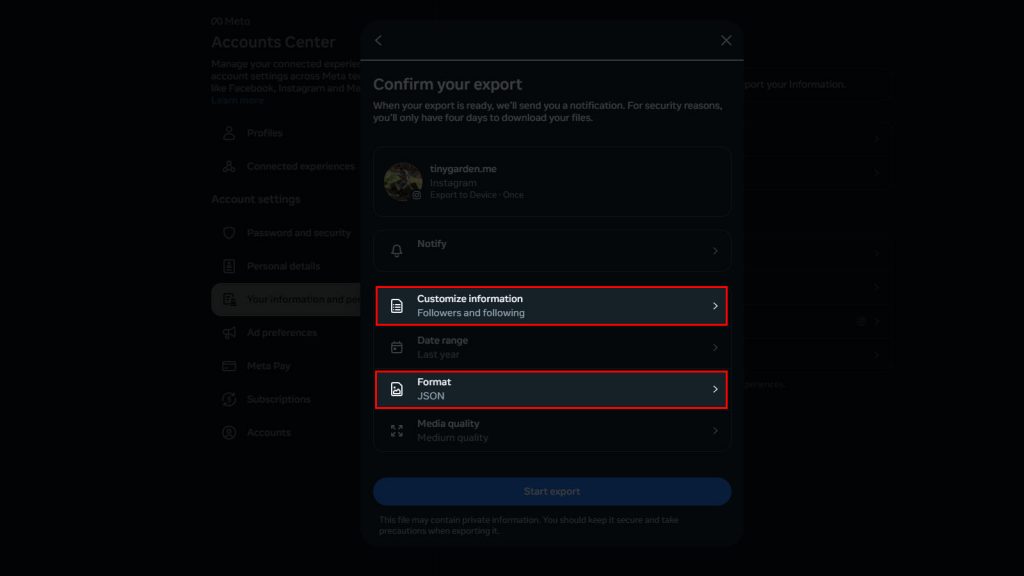Open the Format option showing JSON

click(552, 388)
